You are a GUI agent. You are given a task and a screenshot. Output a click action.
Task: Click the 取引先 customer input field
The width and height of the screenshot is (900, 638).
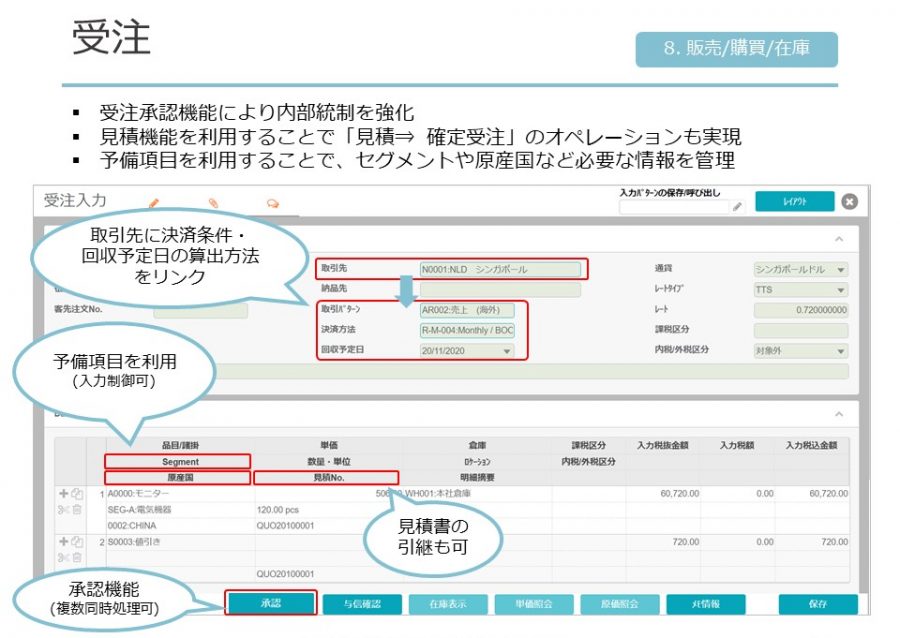coord(500,269)
